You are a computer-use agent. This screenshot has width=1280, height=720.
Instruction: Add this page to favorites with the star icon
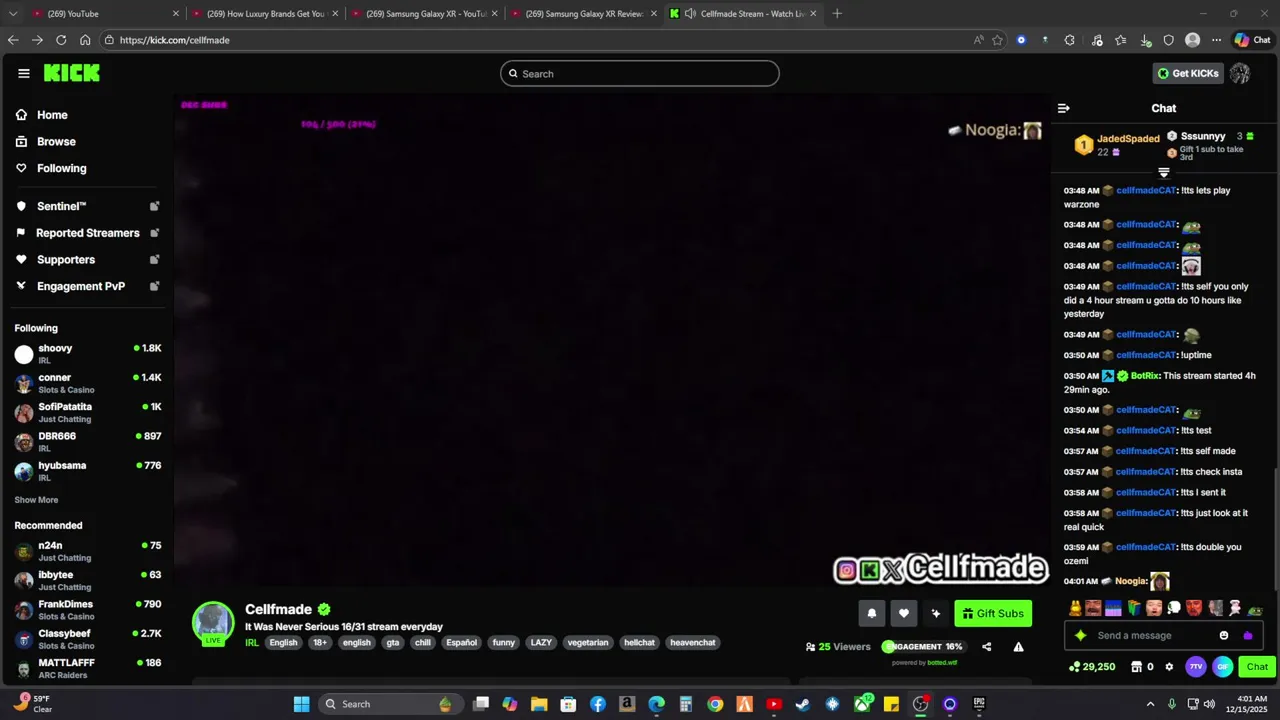click(x=998, y=40)
